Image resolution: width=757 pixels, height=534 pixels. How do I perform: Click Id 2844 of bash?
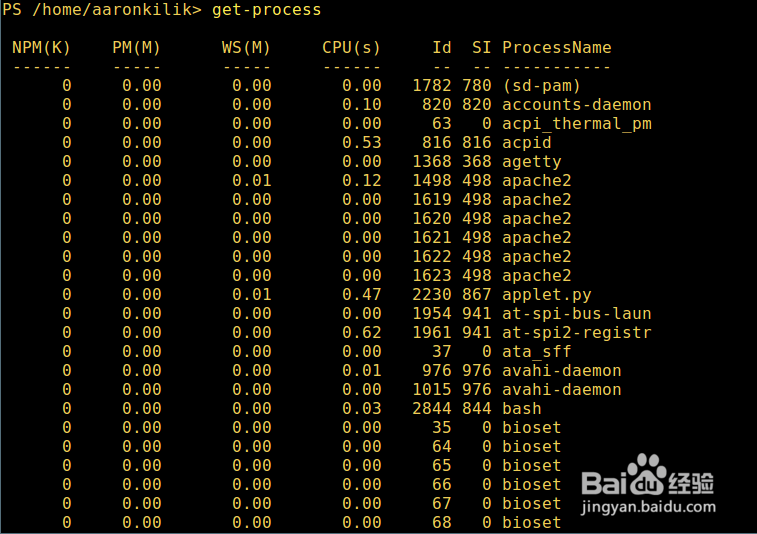pyautogui.click(x=432, y=408)
